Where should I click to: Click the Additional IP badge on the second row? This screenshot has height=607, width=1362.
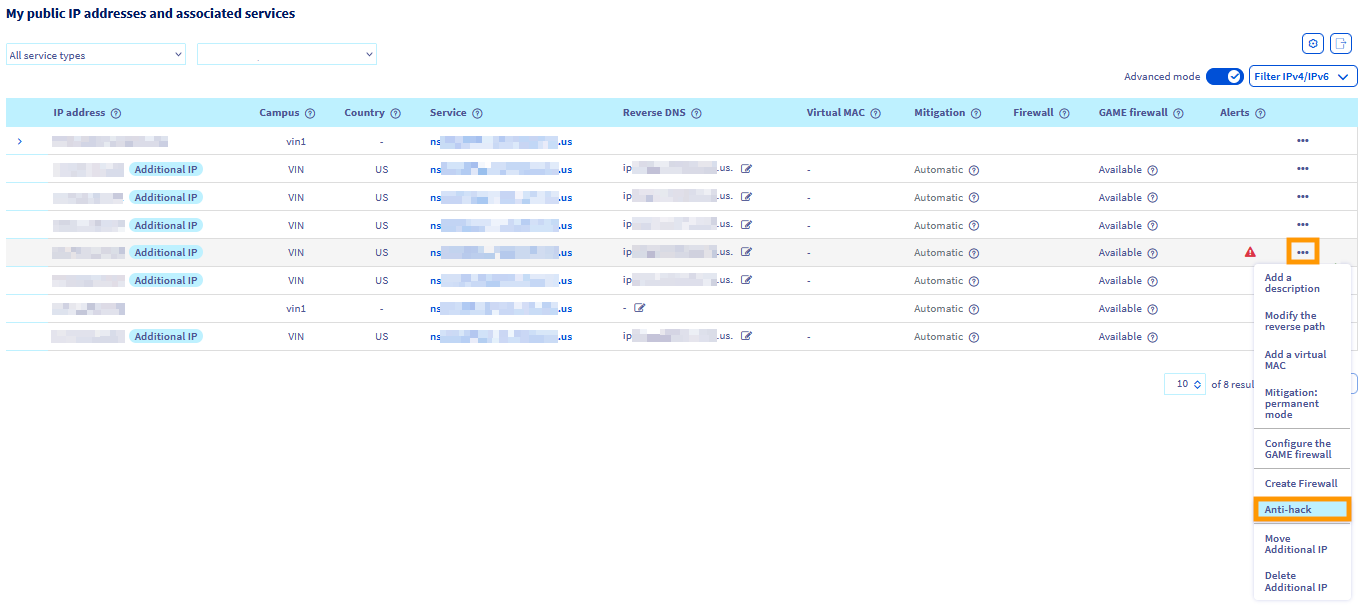[166, 169]
